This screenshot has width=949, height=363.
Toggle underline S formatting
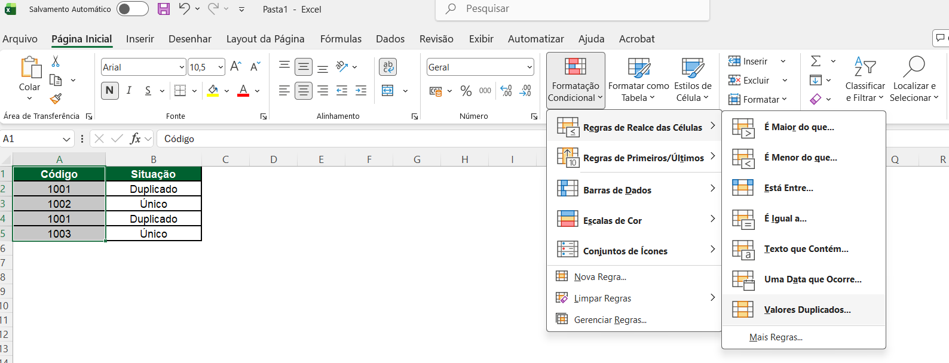148,91
